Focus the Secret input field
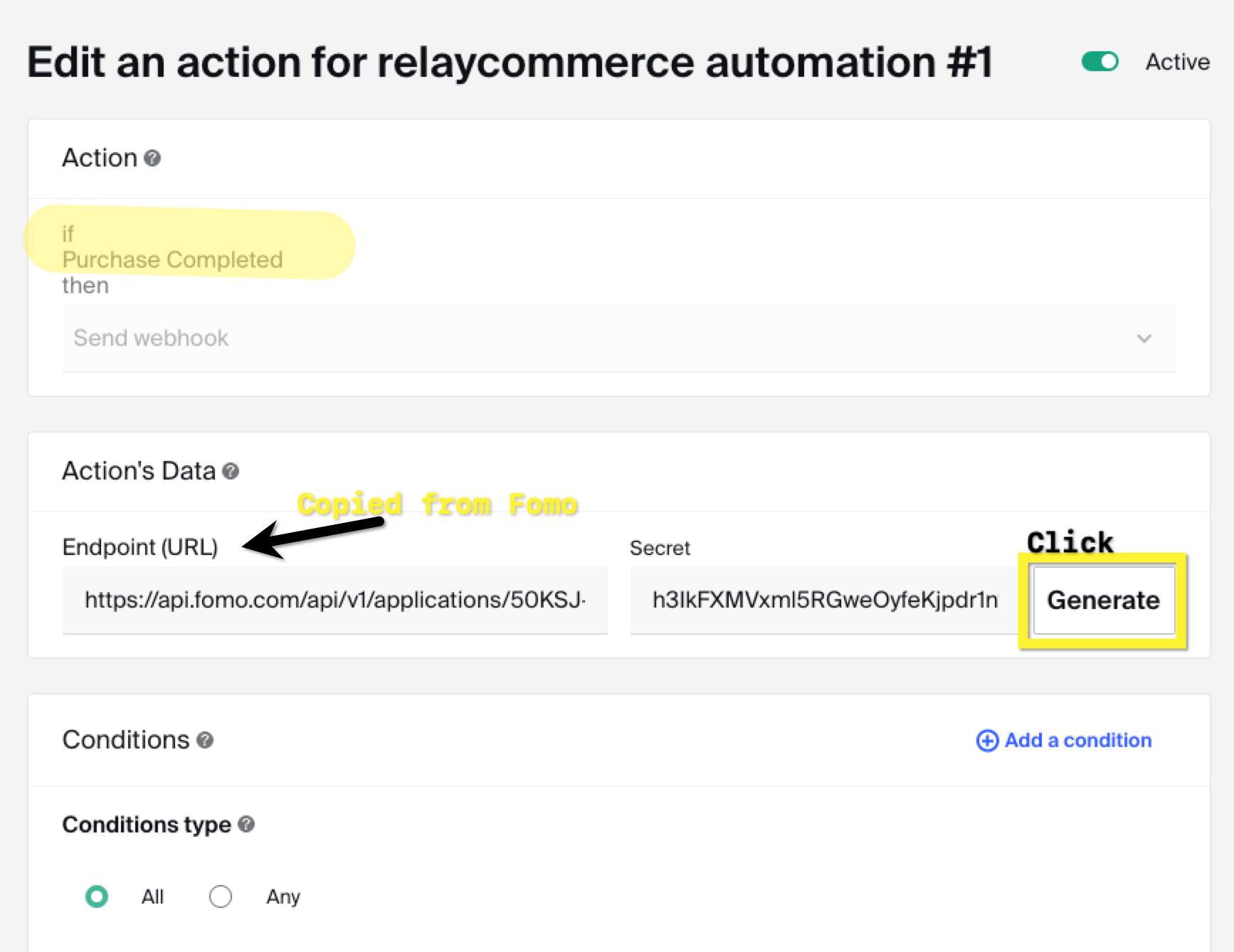The width and height of the screenshot is (1234, 952). click(x=826, y=600)
